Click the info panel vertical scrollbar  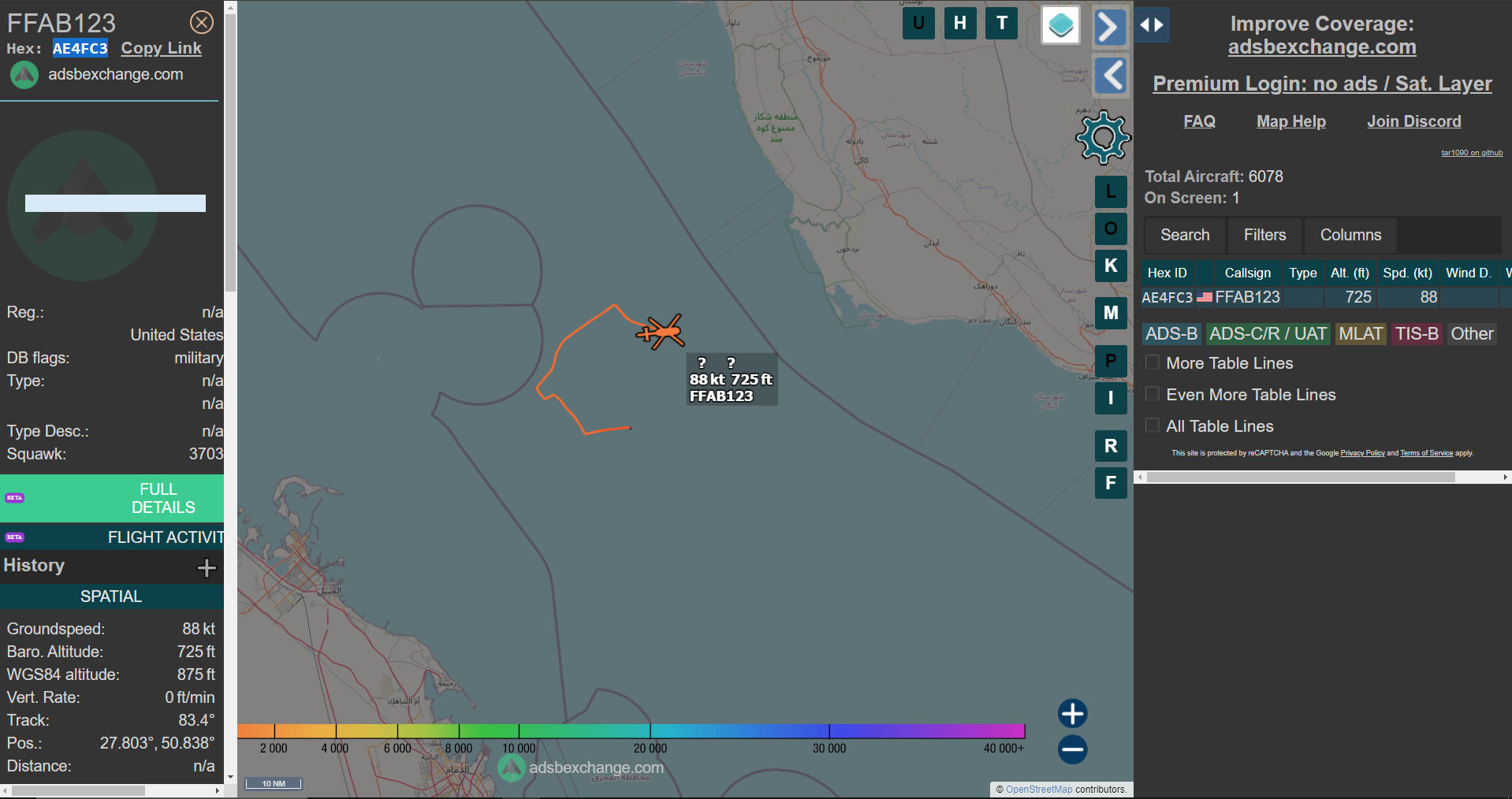click(230, 154)
